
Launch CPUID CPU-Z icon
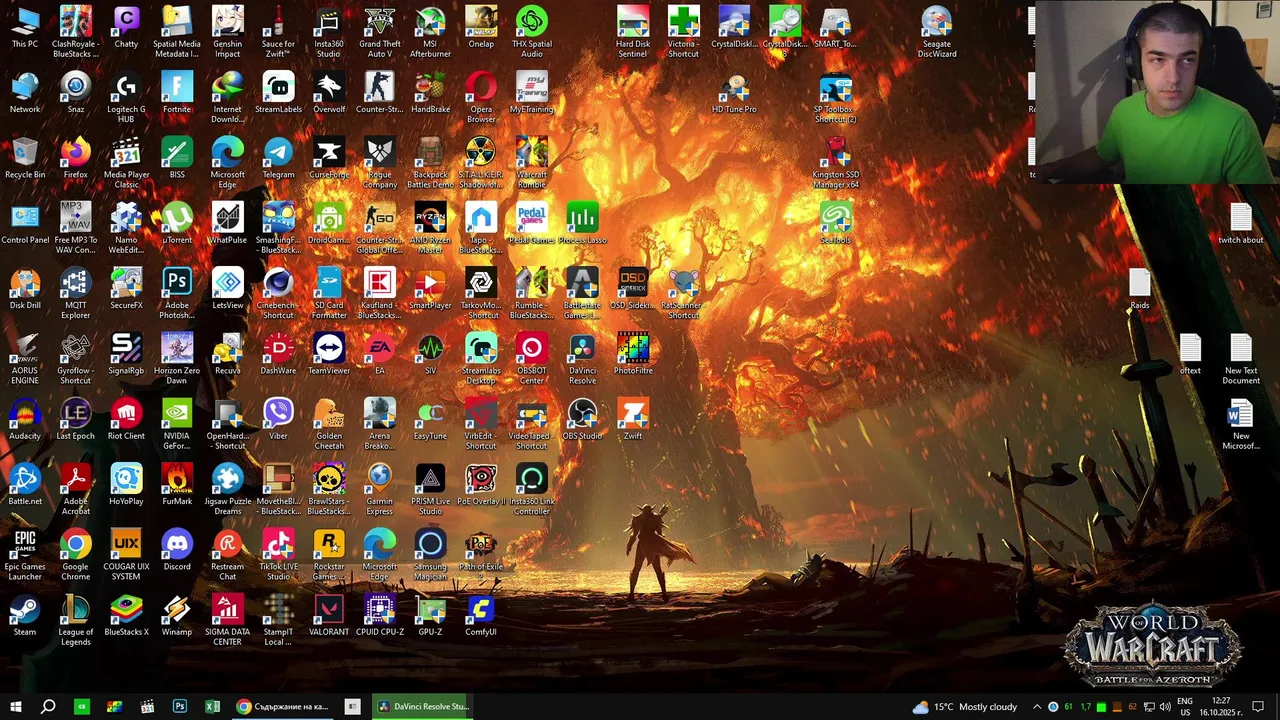click(x=379, y=615)
